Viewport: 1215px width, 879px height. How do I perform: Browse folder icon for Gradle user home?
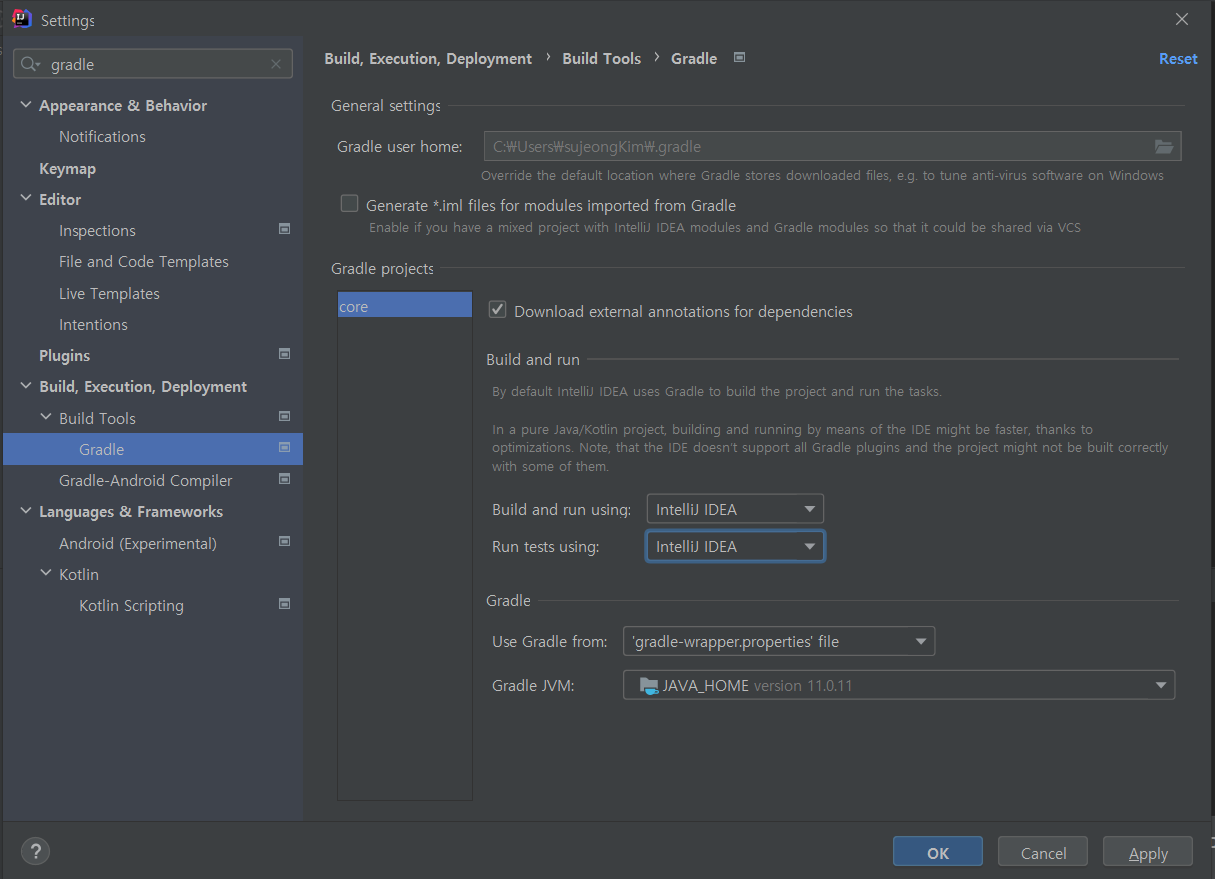point(1164,146)
